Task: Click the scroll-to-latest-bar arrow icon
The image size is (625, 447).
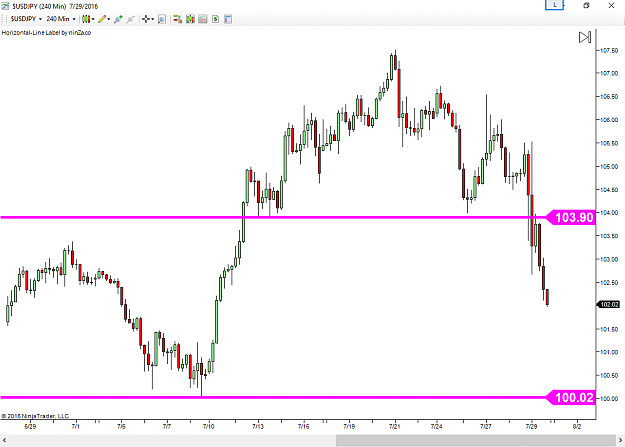Action: click(x=585, y=37)
